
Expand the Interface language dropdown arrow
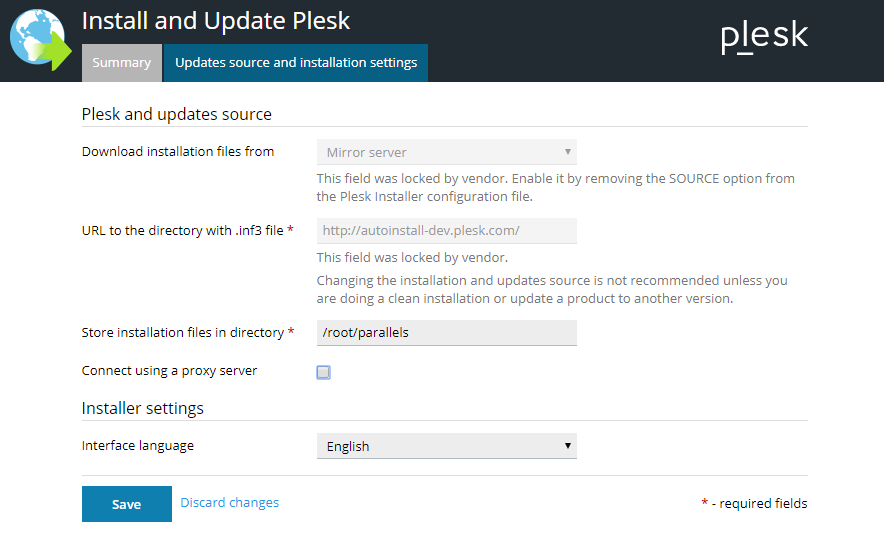pos(568,446)
